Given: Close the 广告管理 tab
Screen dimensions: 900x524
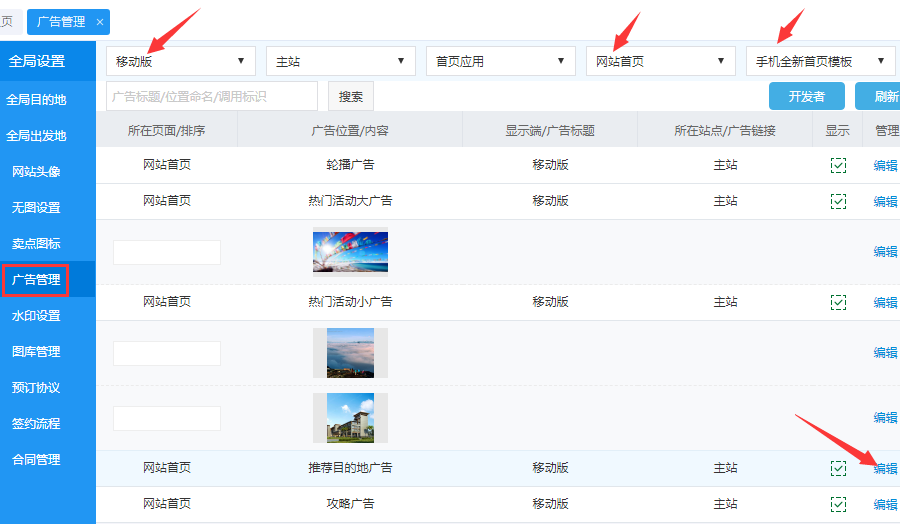Looking at the screenshot, I should 100,21.
